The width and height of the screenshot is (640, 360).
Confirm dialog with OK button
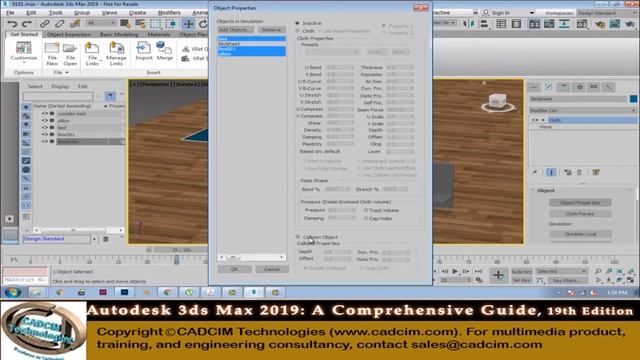click(234, 269)
